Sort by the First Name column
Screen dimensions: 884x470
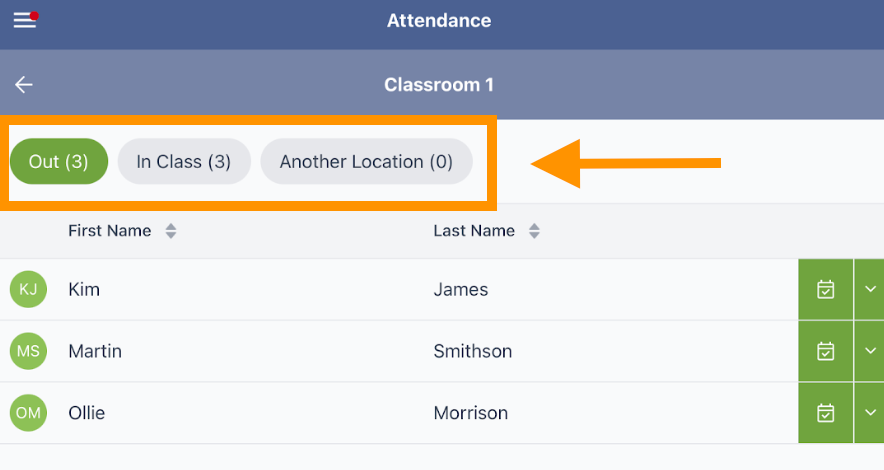pos(109,231)
